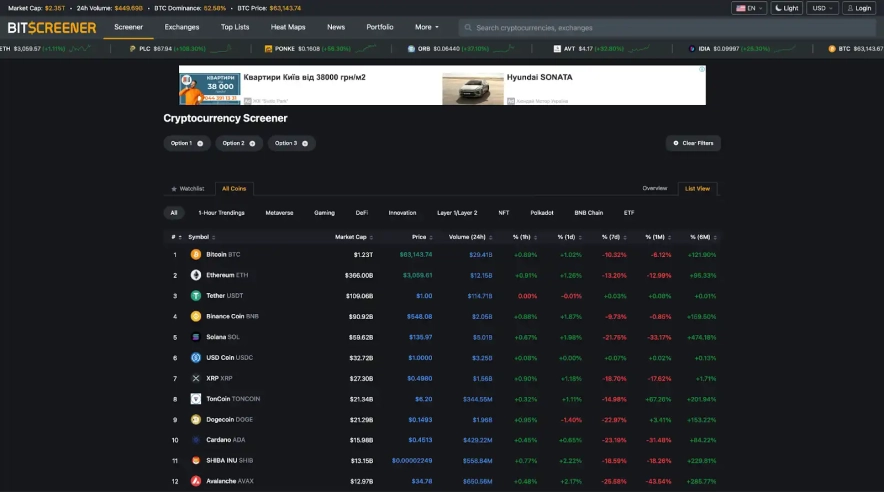Click the Ethereum coin icon
The image size is (884, 492).
coord(196,275)
